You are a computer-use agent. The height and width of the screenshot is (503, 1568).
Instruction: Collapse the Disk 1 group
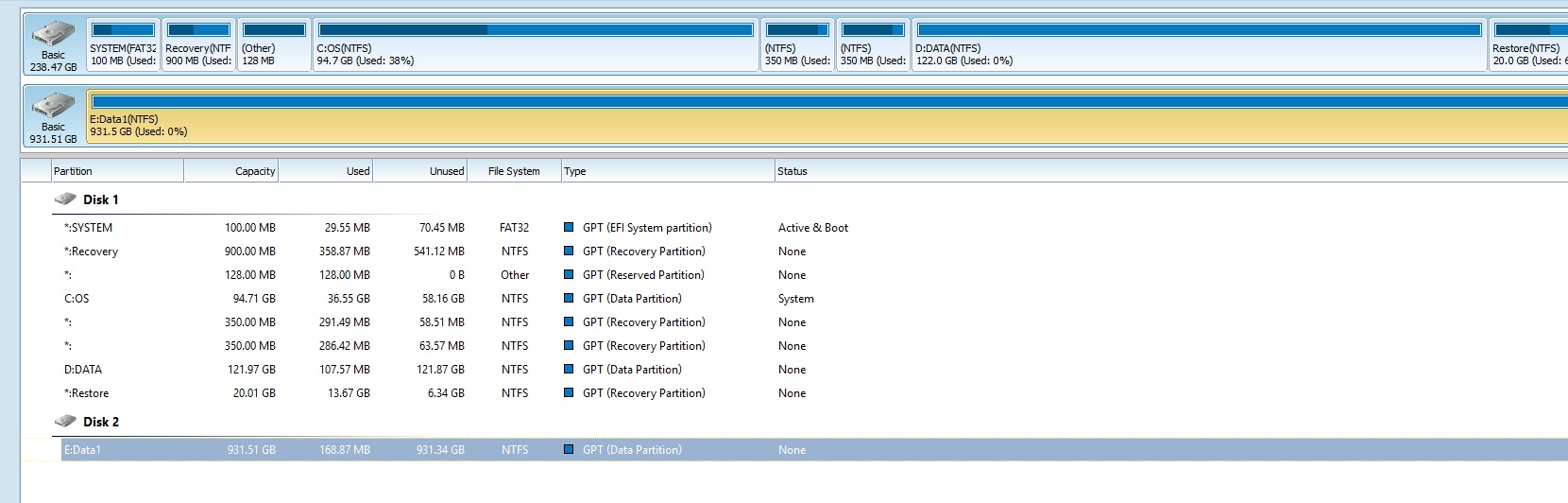coord(100,199)
